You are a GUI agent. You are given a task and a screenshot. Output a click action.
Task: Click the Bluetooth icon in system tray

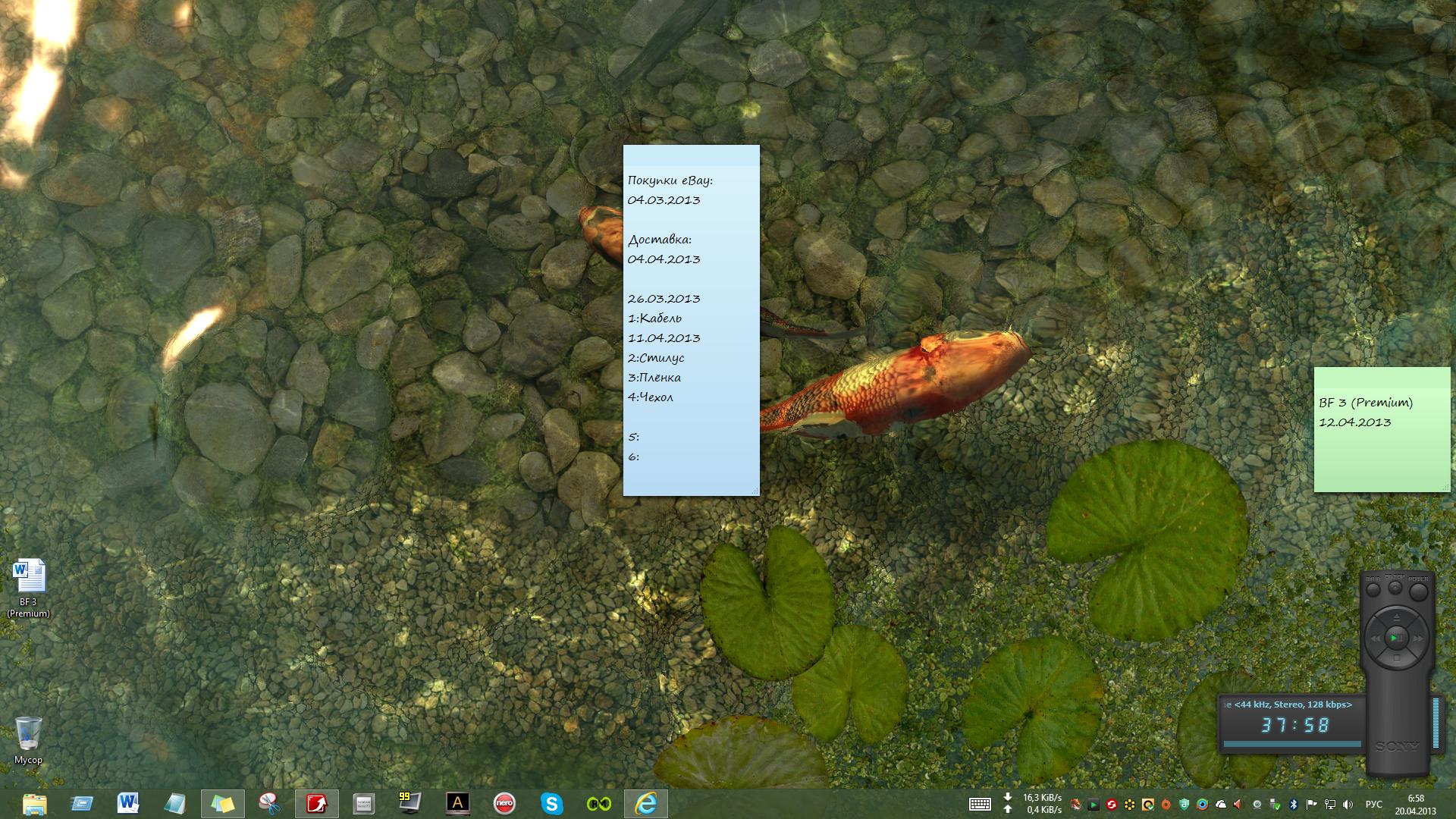(1294, 805)
